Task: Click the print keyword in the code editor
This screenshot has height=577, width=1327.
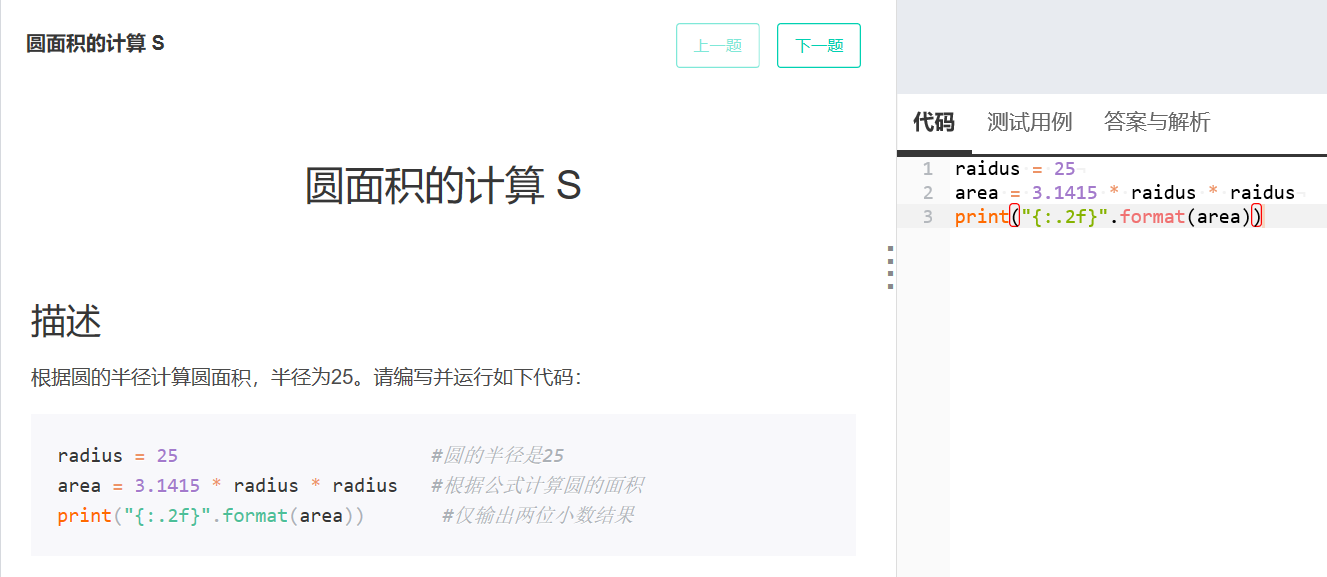Action: coord(982,217)
